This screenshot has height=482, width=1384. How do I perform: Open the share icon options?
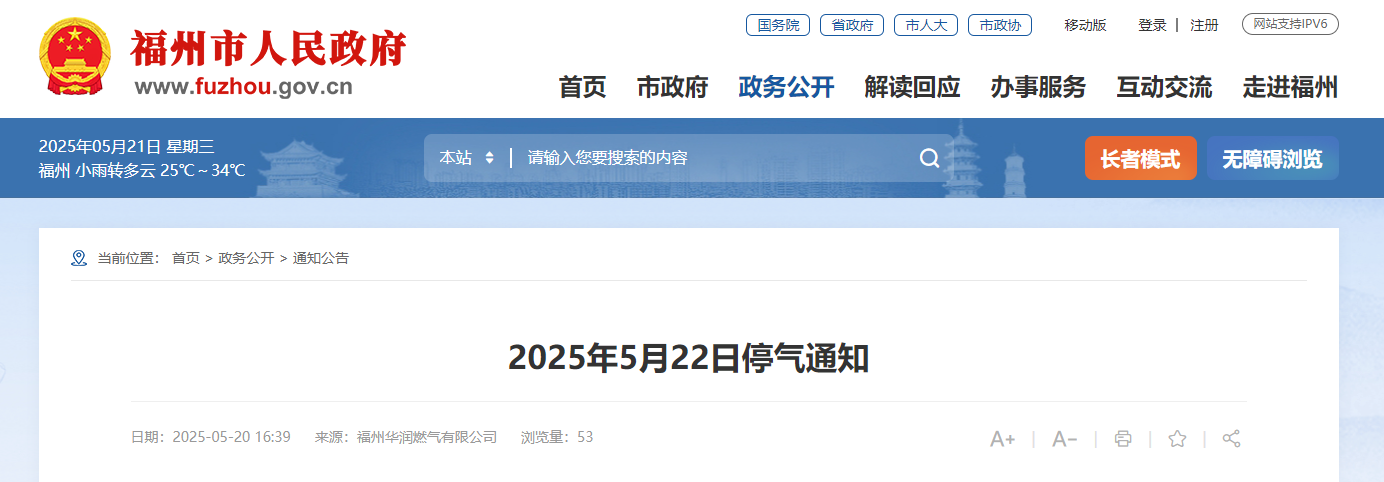click(1232, 439)
